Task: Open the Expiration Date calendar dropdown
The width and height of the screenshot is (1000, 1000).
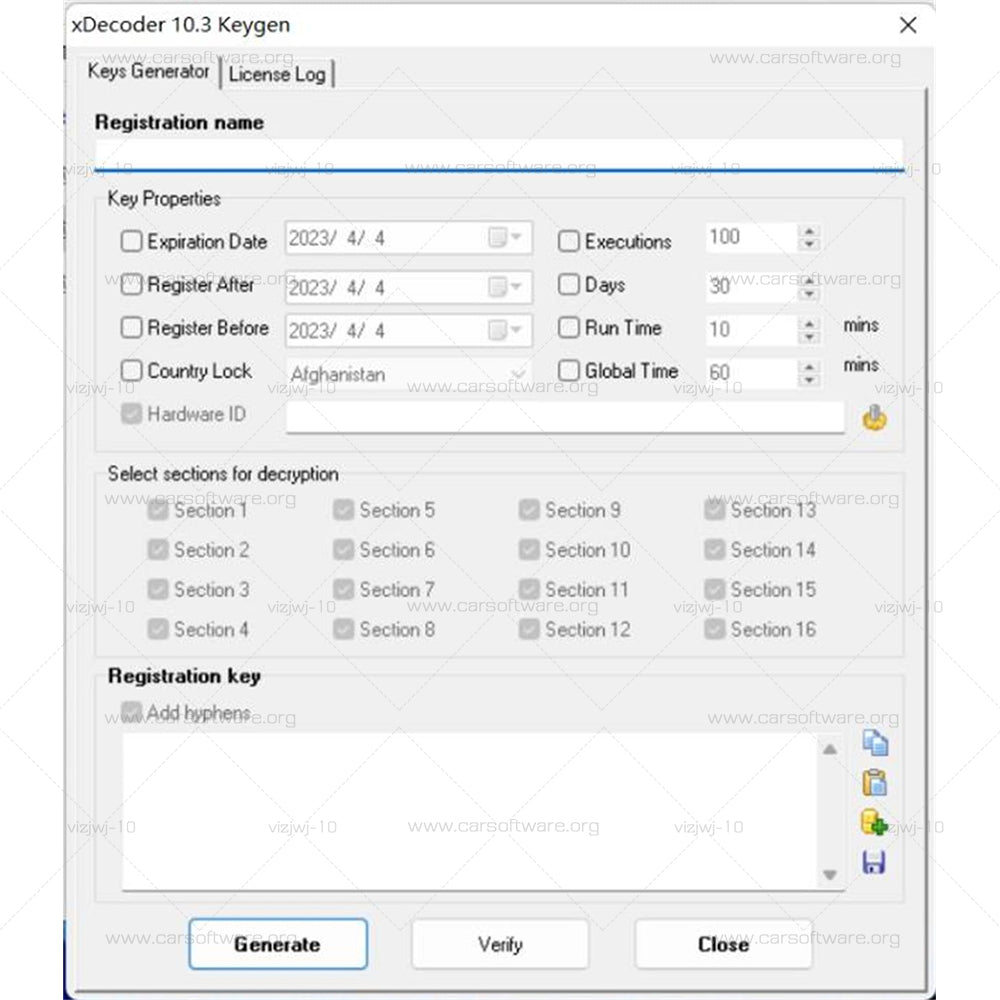Action: pos(505,237)
